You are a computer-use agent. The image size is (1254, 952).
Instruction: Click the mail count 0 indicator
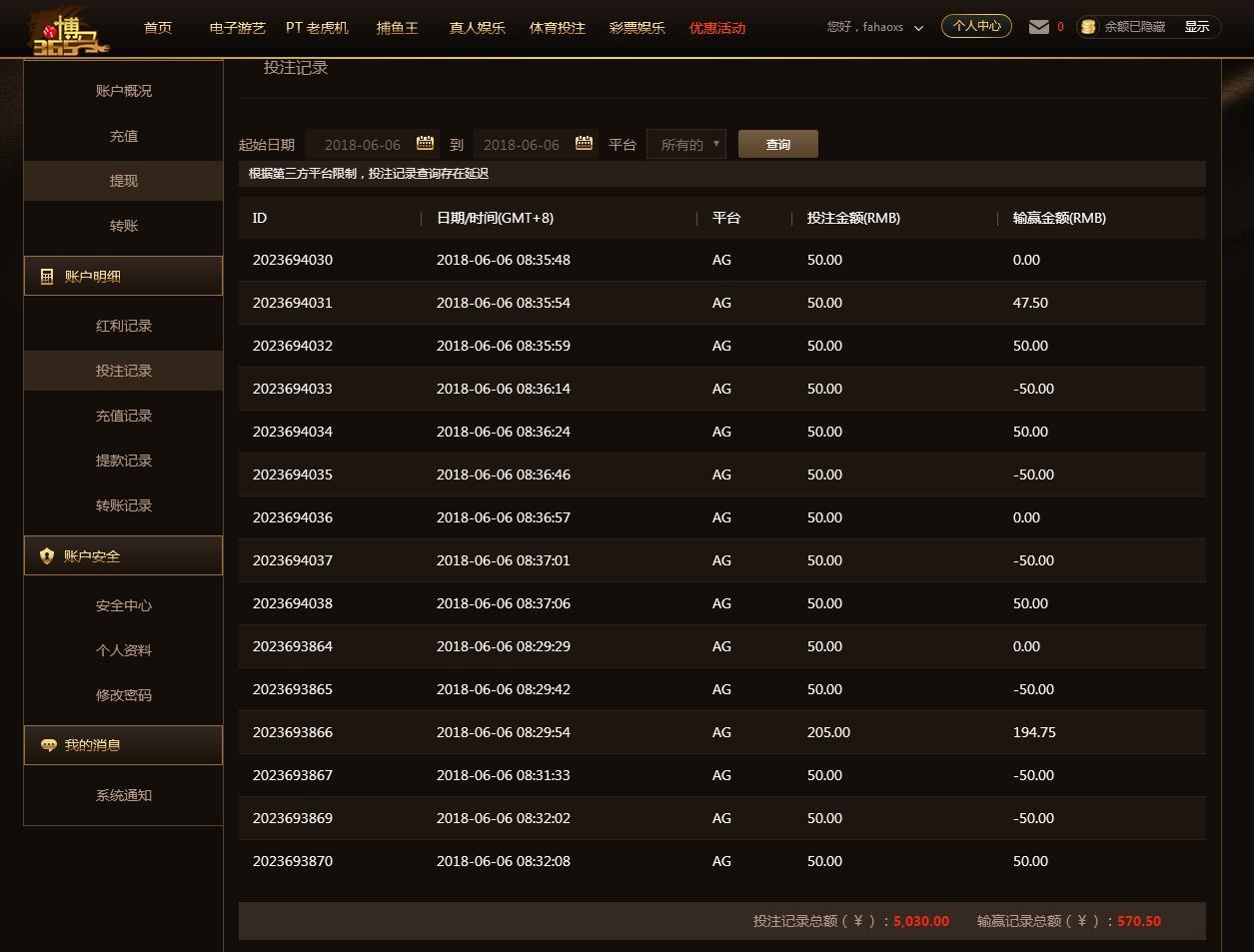click(1060, 27)
